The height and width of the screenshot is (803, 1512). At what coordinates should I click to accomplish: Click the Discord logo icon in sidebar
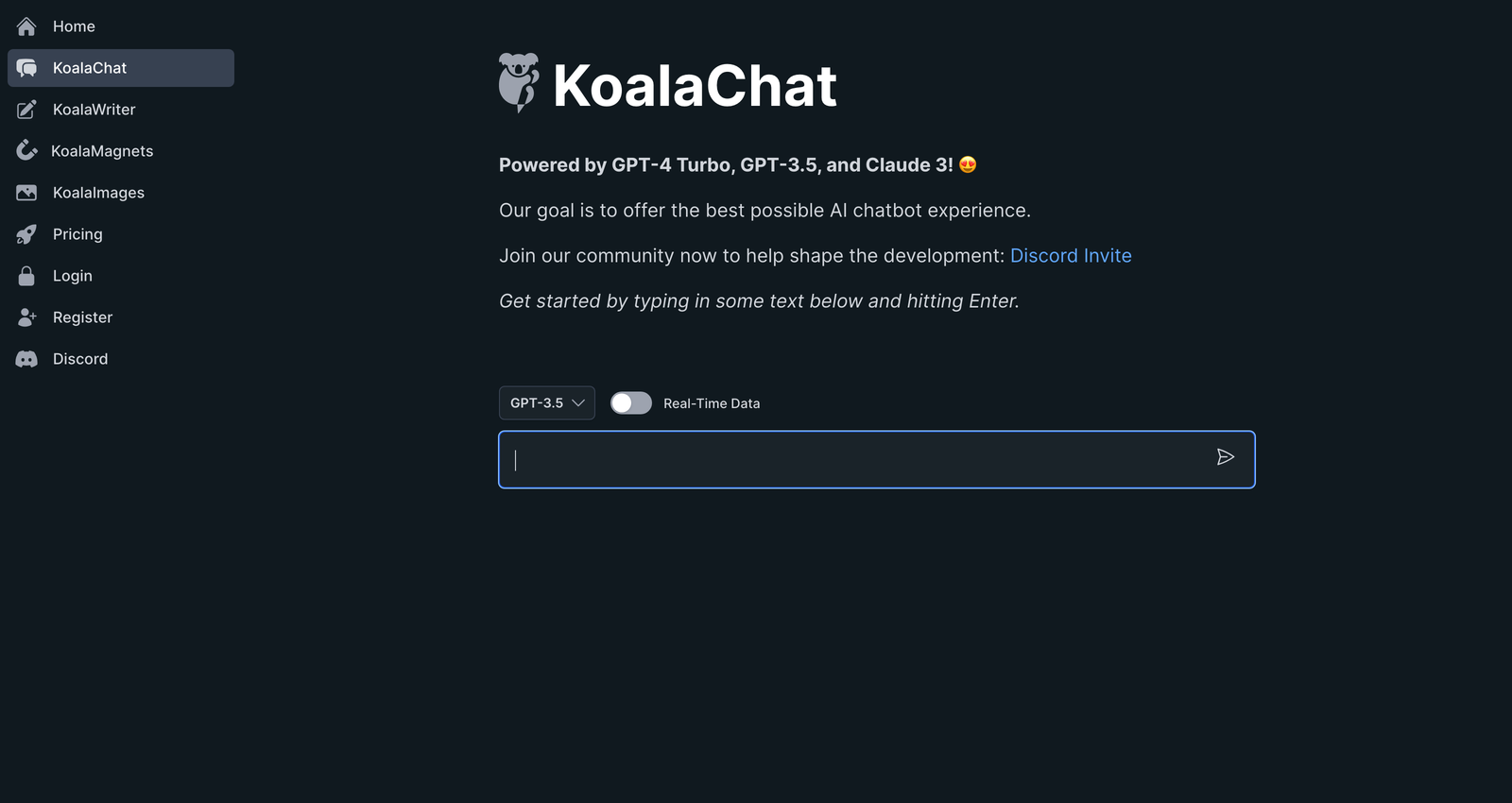click(x=26, y=359)
